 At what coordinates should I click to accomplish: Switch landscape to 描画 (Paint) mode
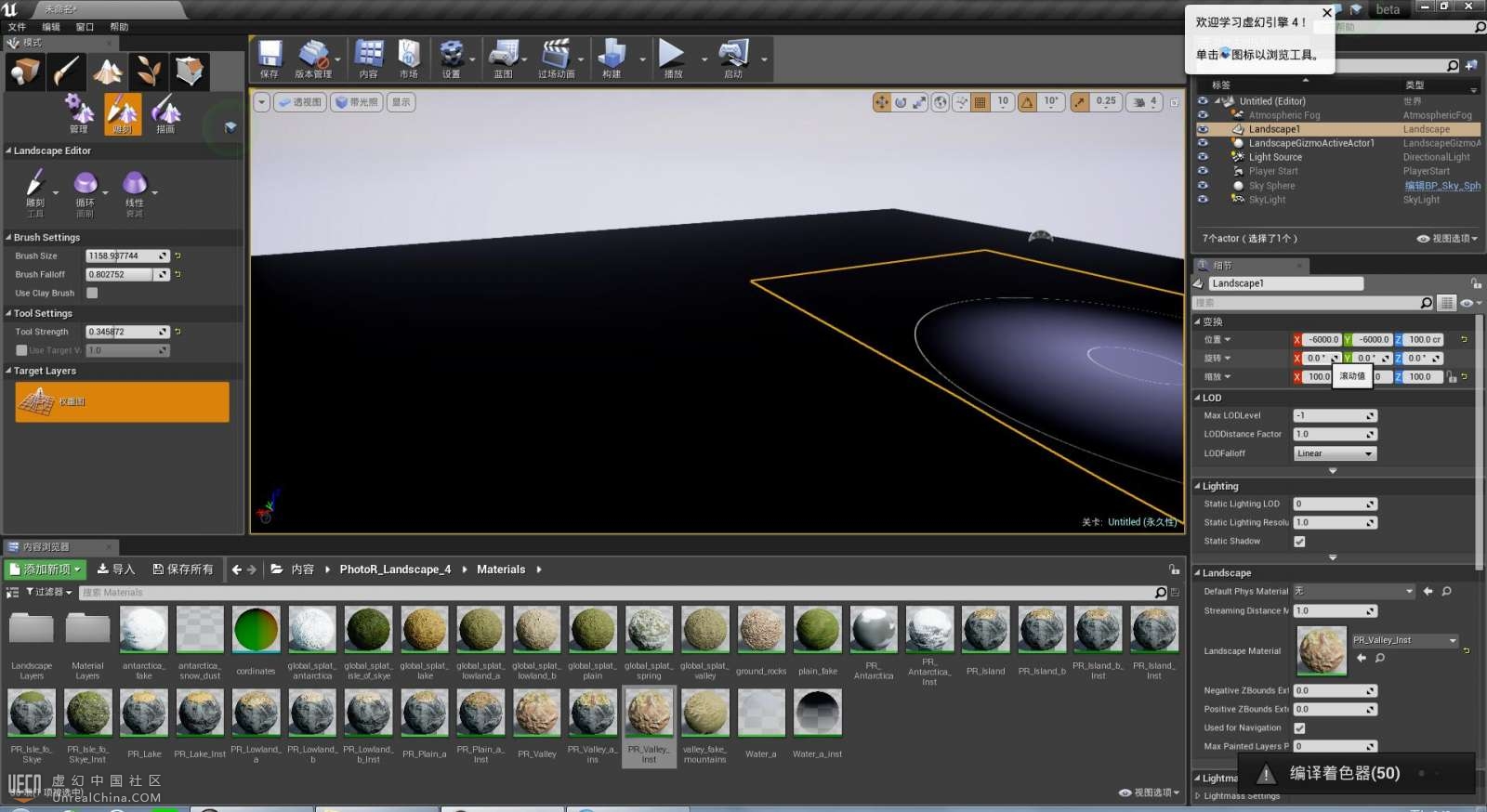tap(165, 114)
